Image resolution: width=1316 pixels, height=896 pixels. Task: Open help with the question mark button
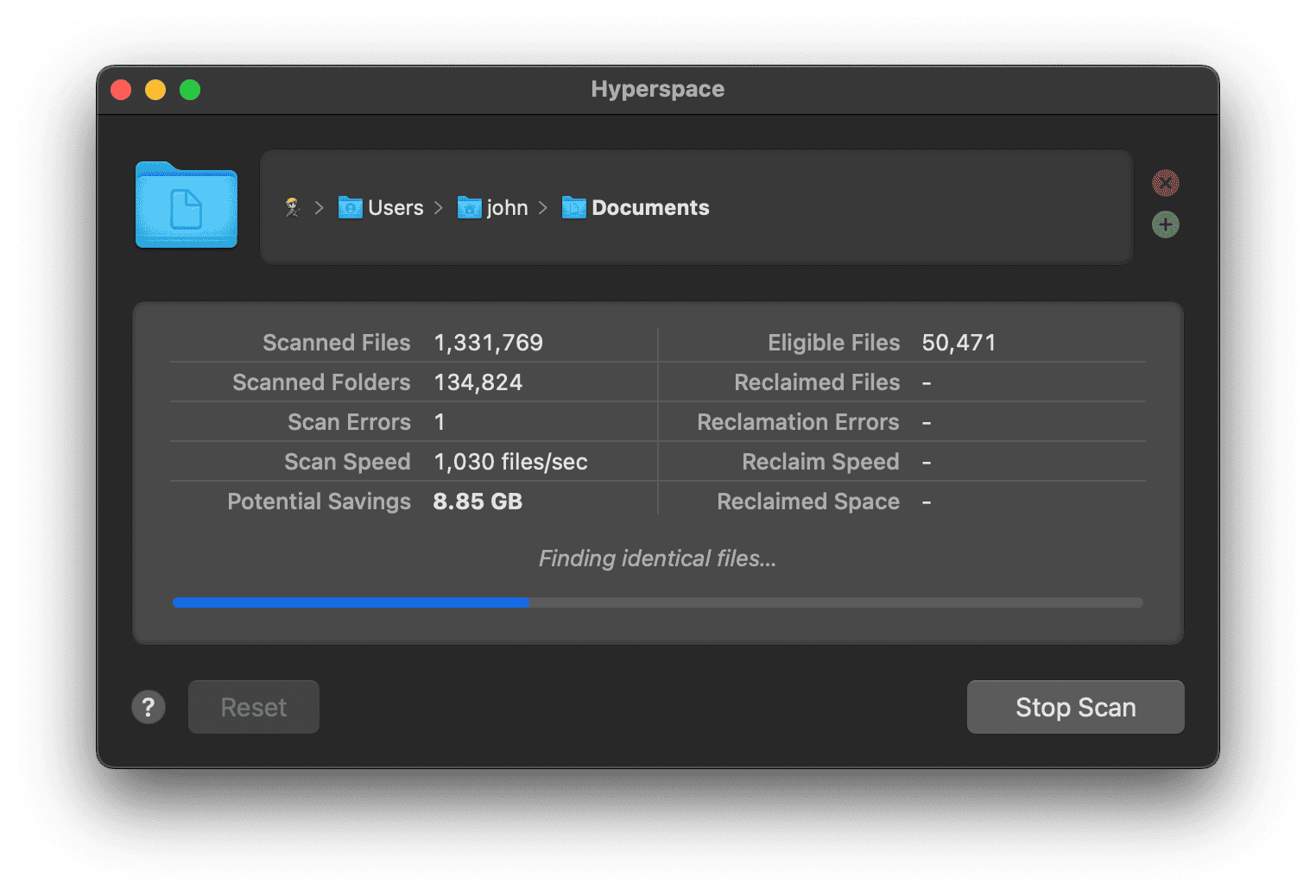[149, 707]
